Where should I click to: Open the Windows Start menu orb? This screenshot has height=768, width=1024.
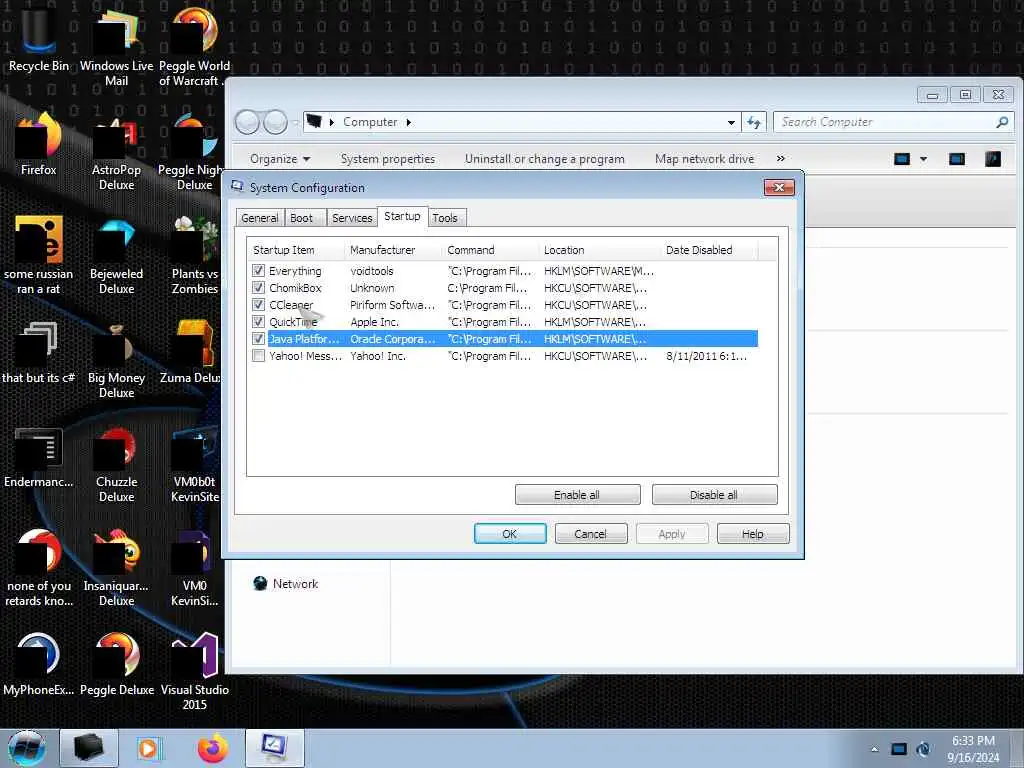(26, 748)
